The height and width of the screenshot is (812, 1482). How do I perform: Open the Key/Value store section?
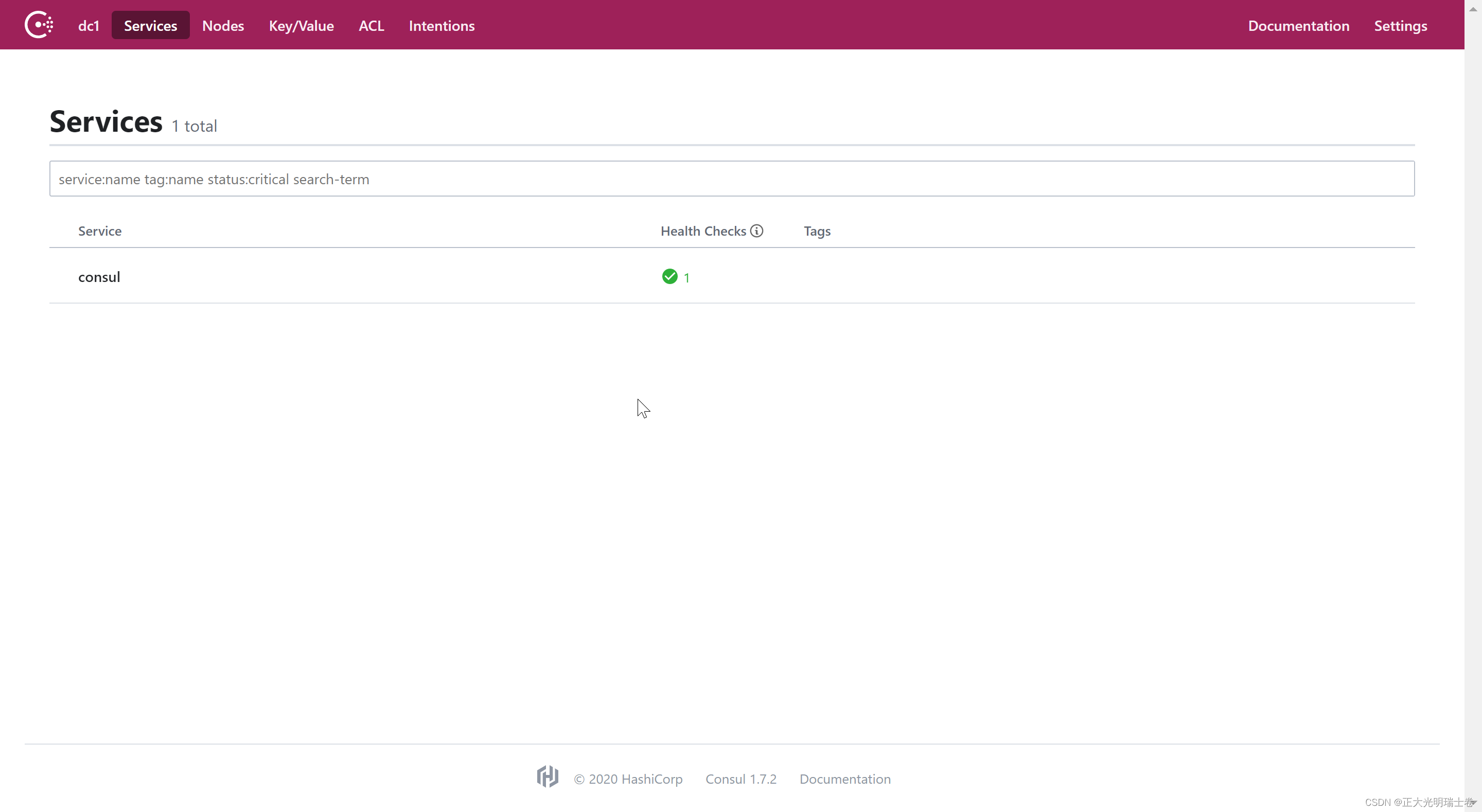[x=301, y=25]
